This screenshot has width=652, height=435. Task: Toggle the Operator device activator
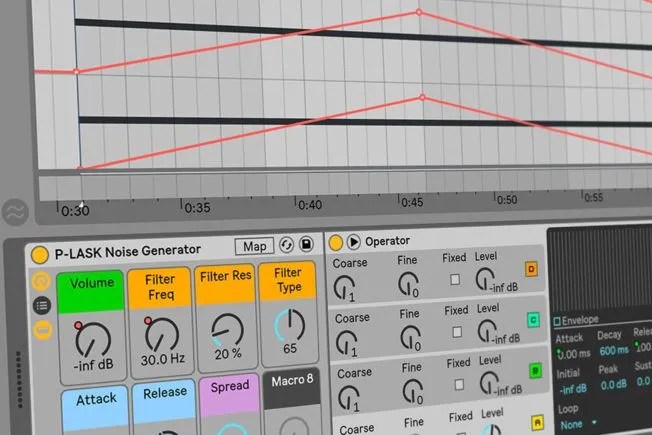[336, 242]
